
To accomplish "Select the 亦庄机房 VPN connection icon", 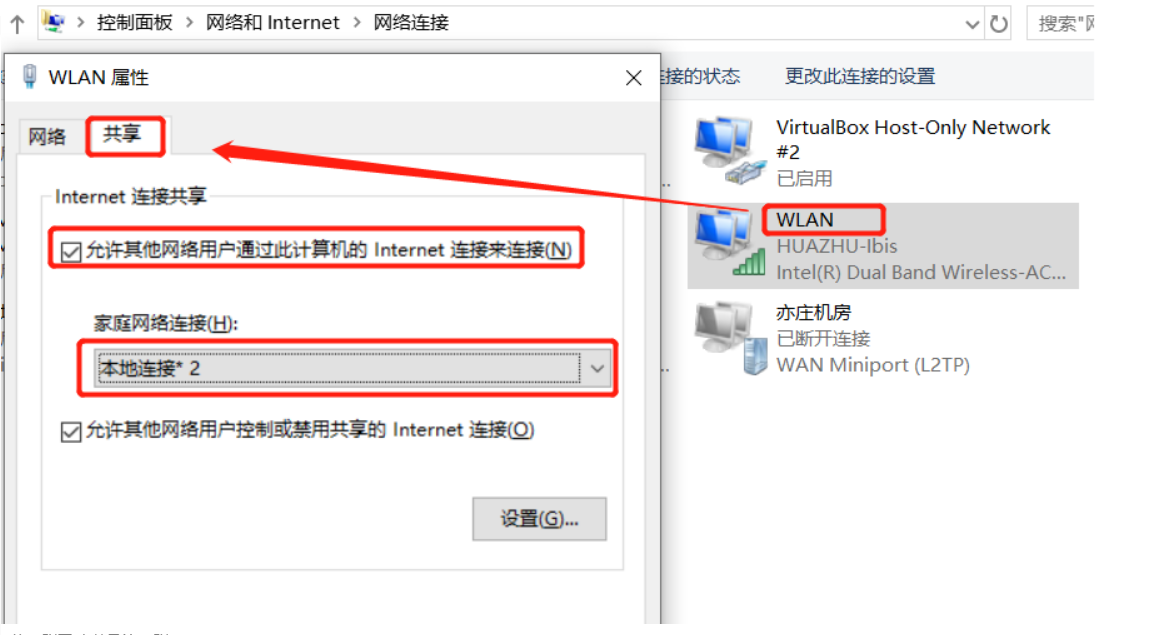I will (731, 338).
